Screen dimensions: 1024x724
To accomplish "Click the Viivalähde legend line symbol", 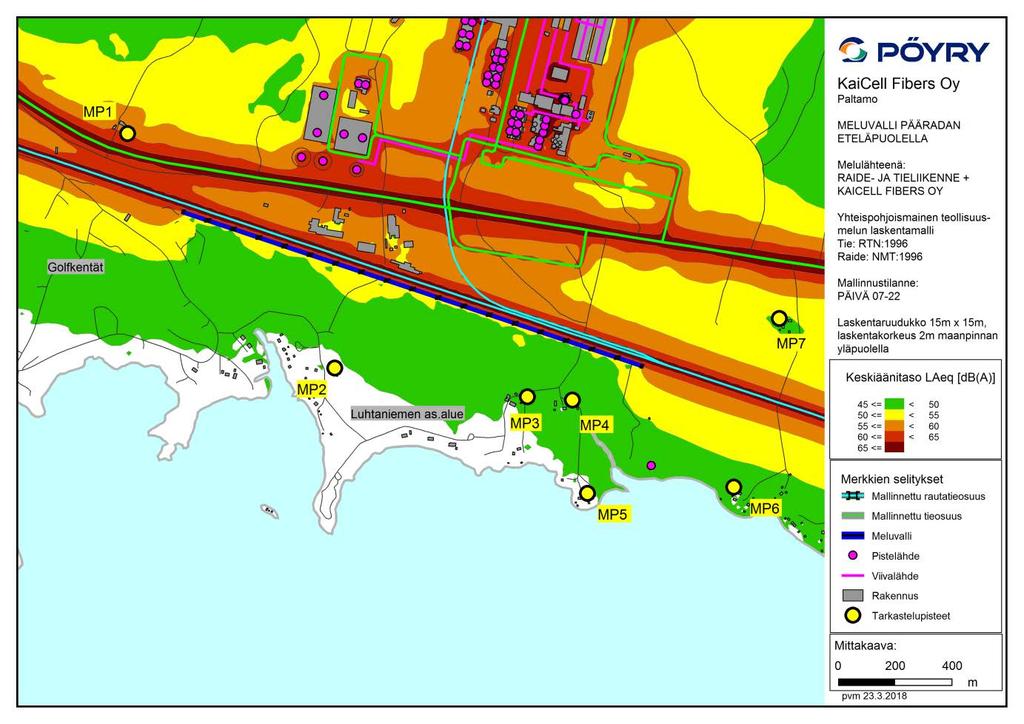I will click(x=852, y=576).
